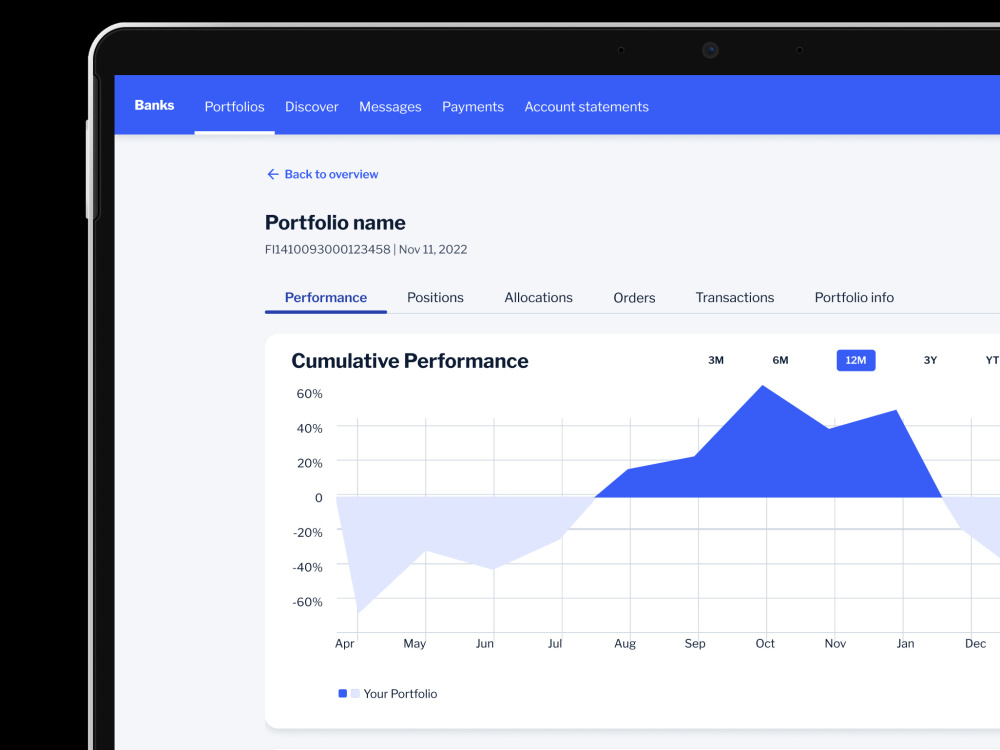Viewport: 1000px width, 750px height.
Task: Click the -60% axis label
Action: click(x=307, y=602)
